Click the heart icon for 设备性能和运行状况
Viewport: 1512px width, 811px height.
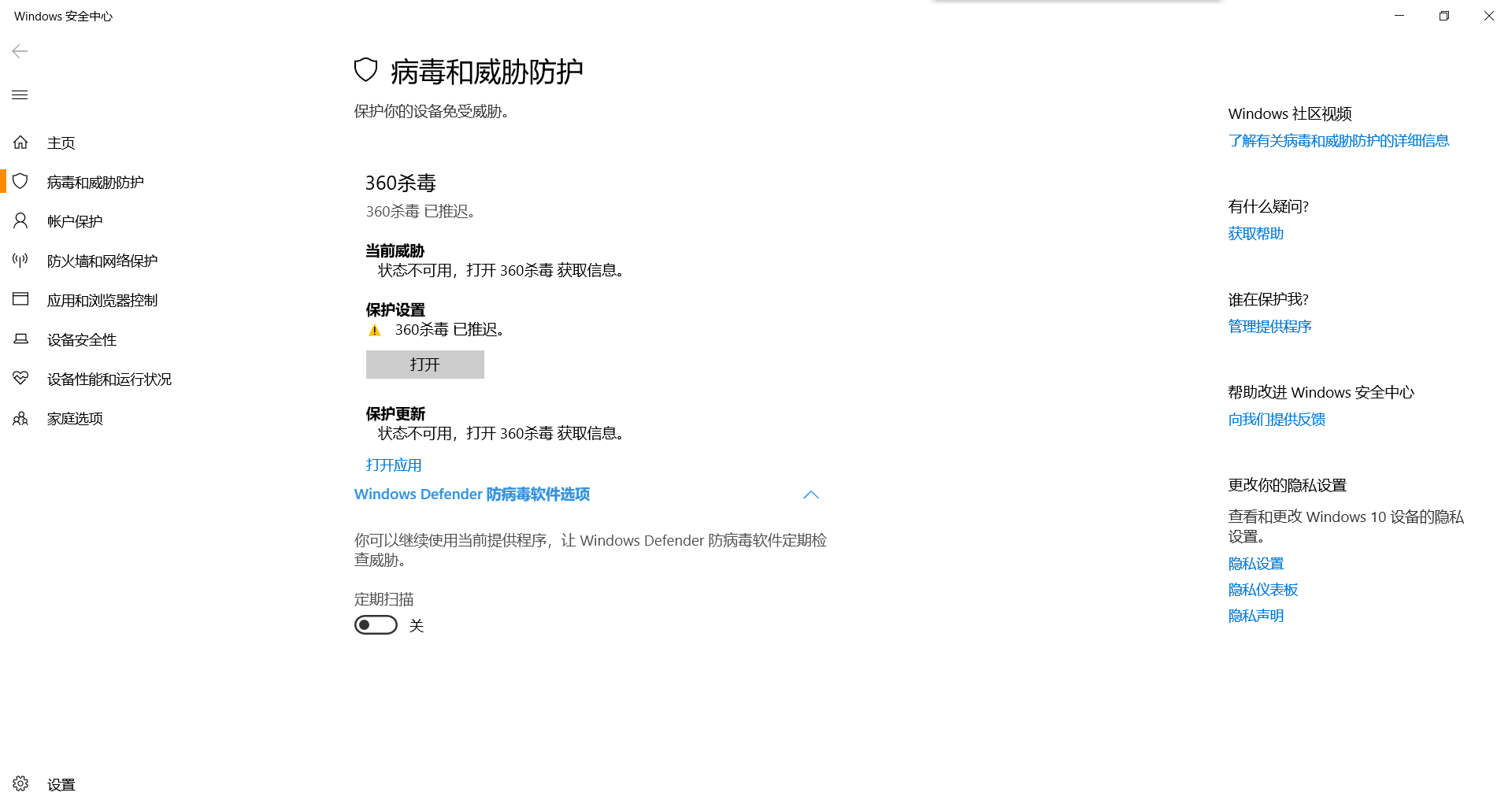[x=20, y=379]
